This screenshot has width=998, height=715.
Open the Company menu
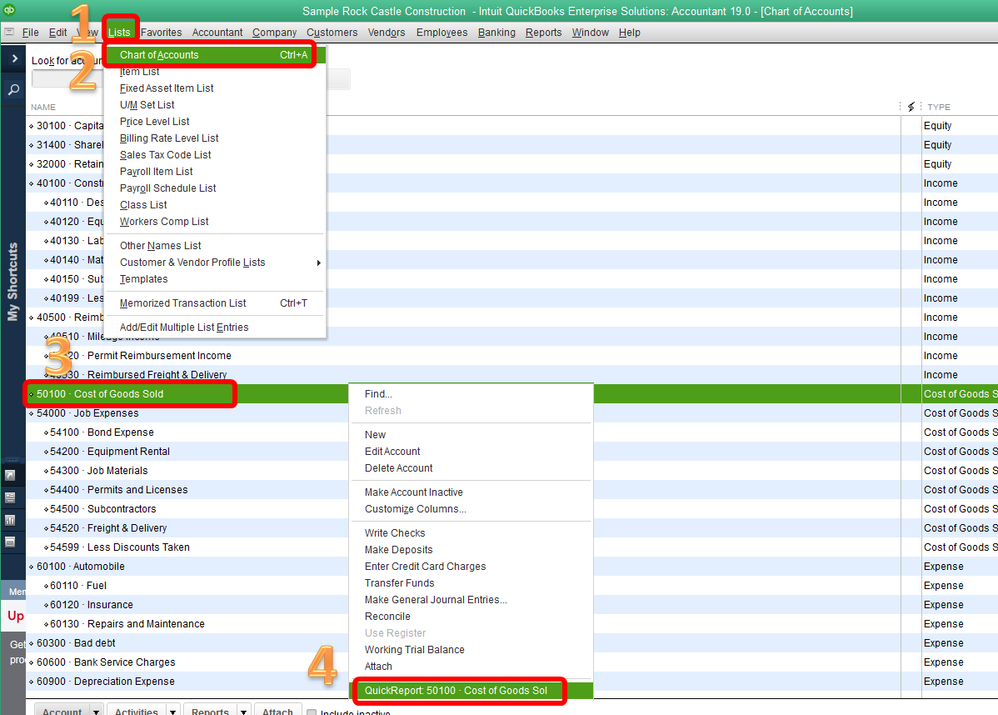[274, 32]
